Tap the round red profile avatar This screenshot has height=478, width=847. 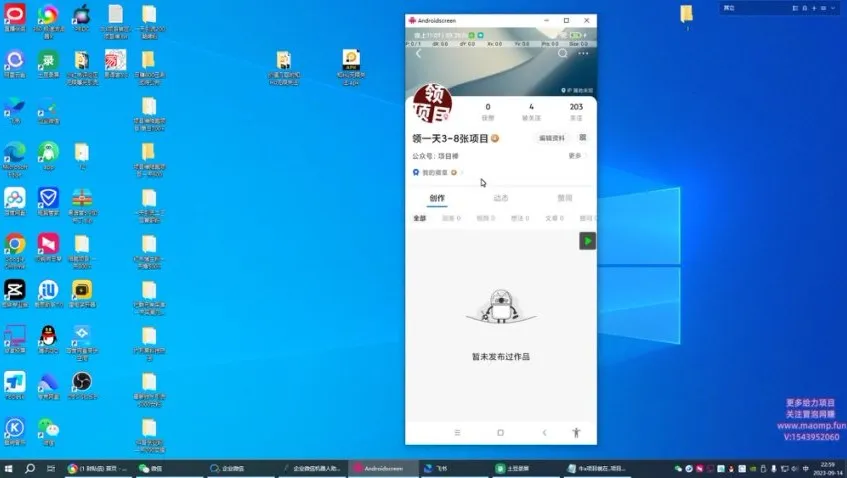(x=433, y=105)
